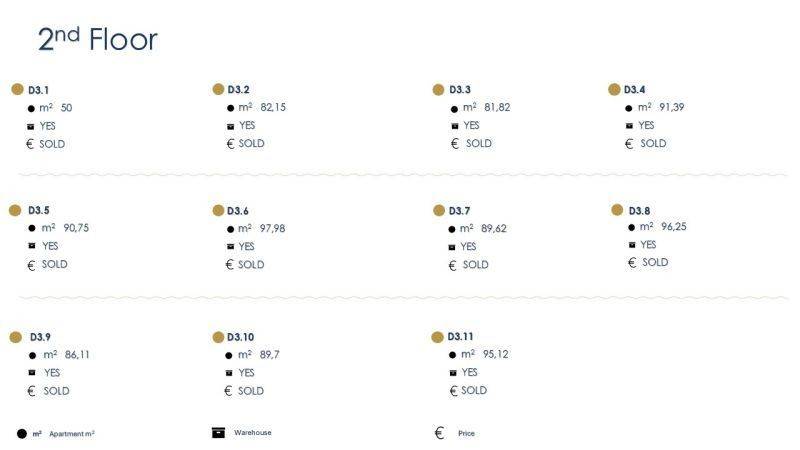Click the YES warehouse value under D3.11

pos(469,372)
